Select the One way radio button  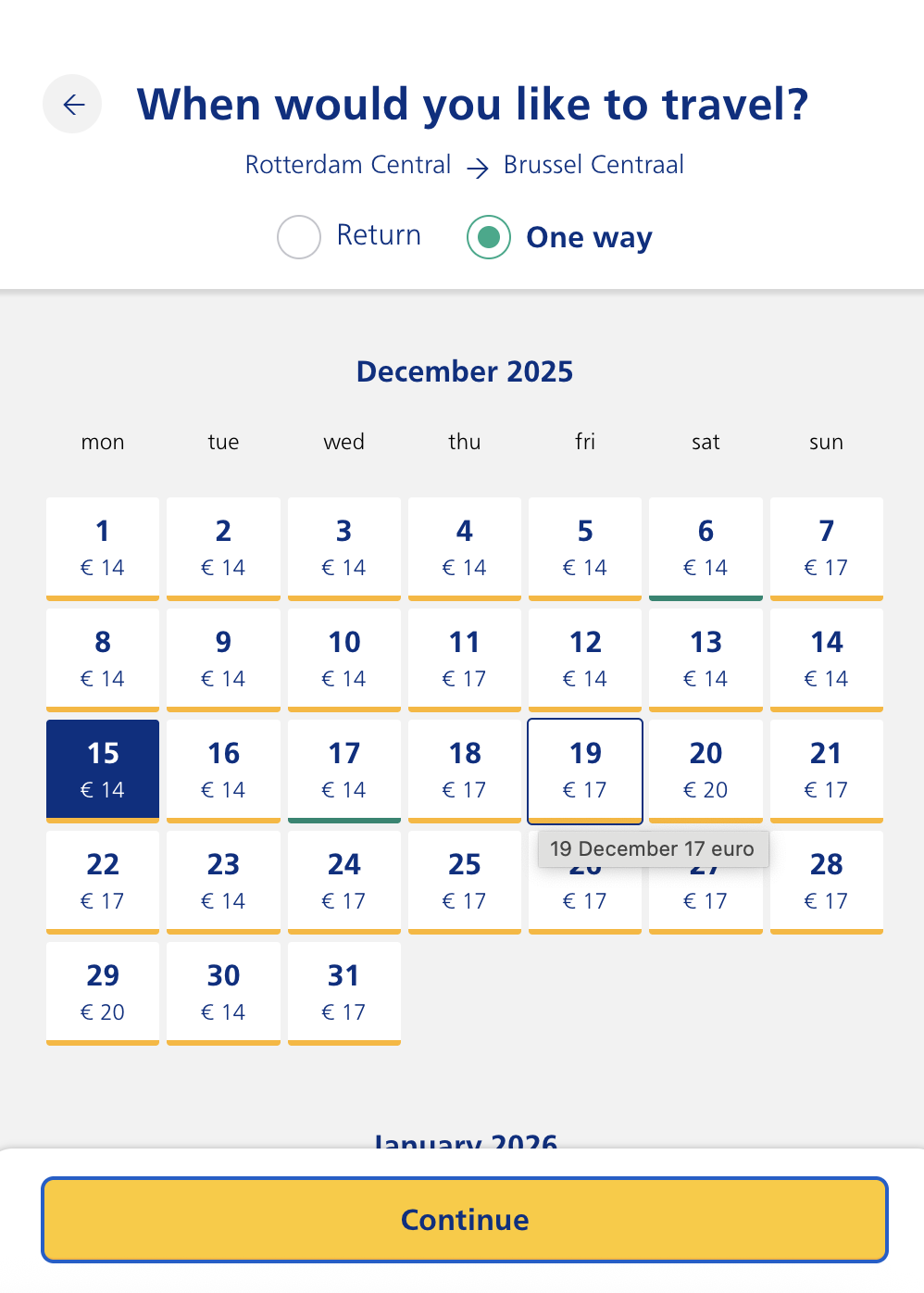point(489,237)
